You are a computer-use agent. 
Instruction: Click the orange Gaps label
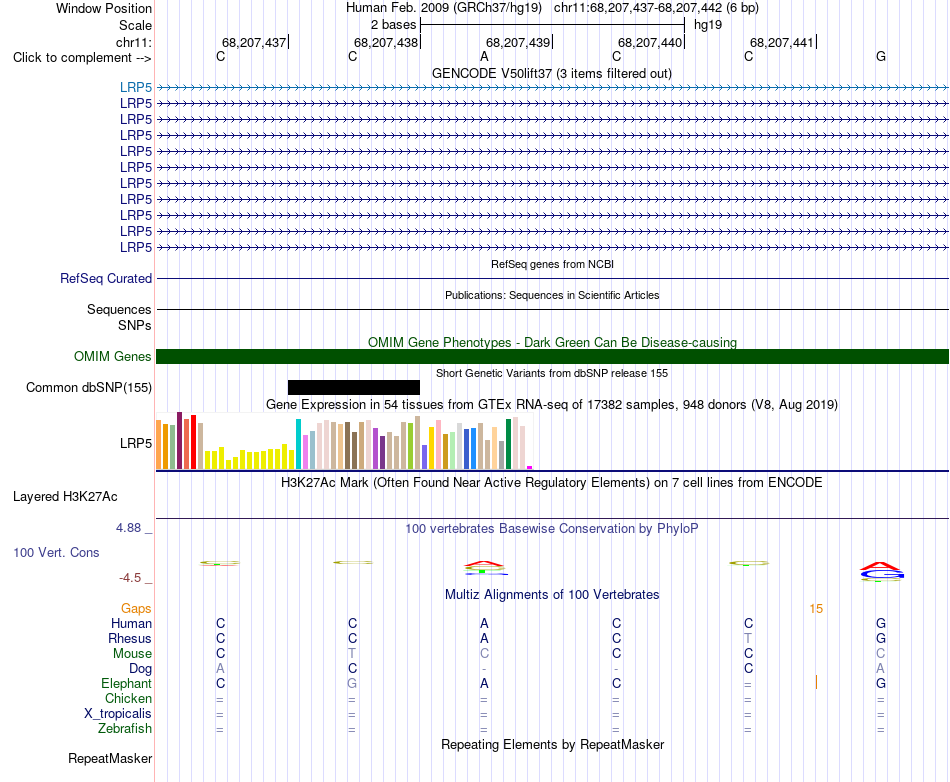(136, 609)
